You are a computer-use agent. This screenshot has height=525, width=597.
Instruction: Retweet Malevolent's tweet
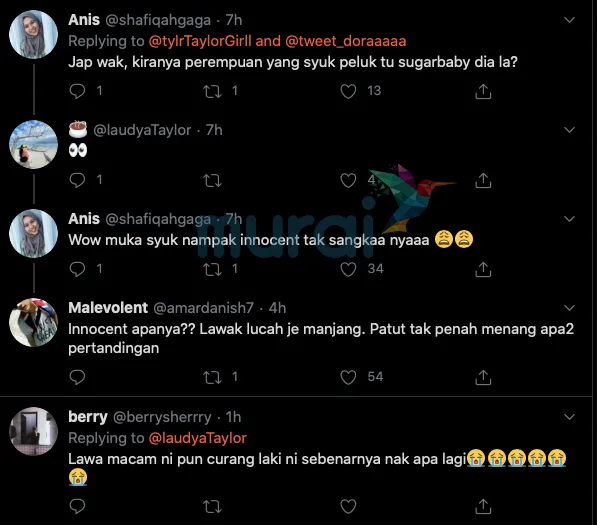pyautogui.click(x=212, y=377)
